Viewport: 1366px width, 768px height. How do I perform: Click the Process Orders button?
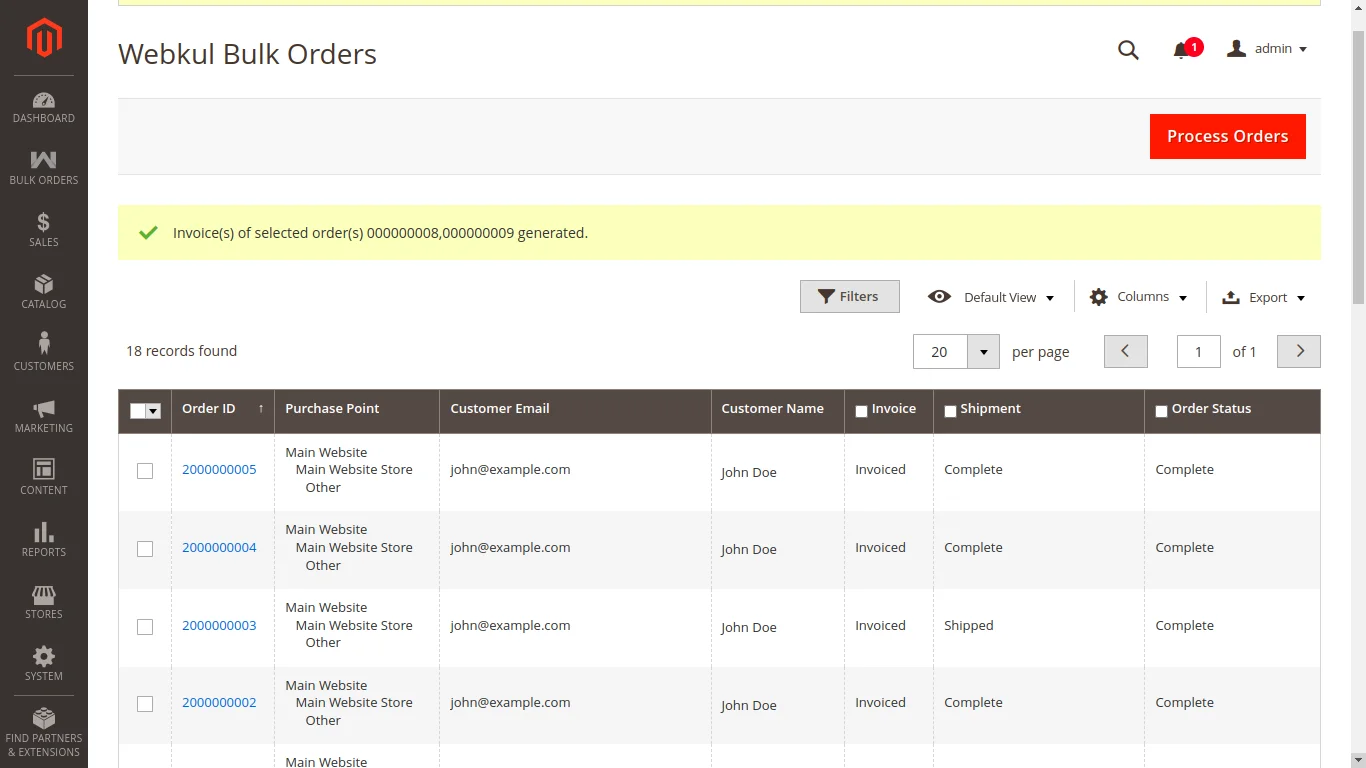(1228, 136)
